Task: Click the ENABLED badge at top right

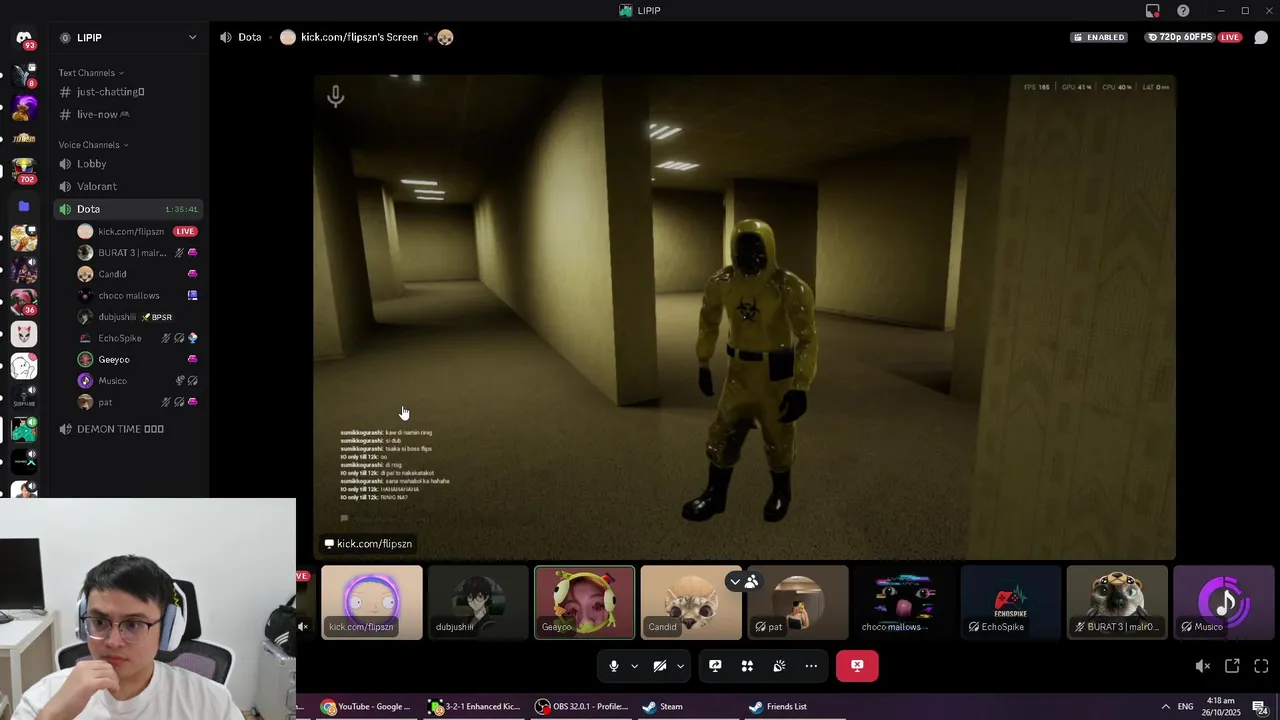Action: point(1099,37)
